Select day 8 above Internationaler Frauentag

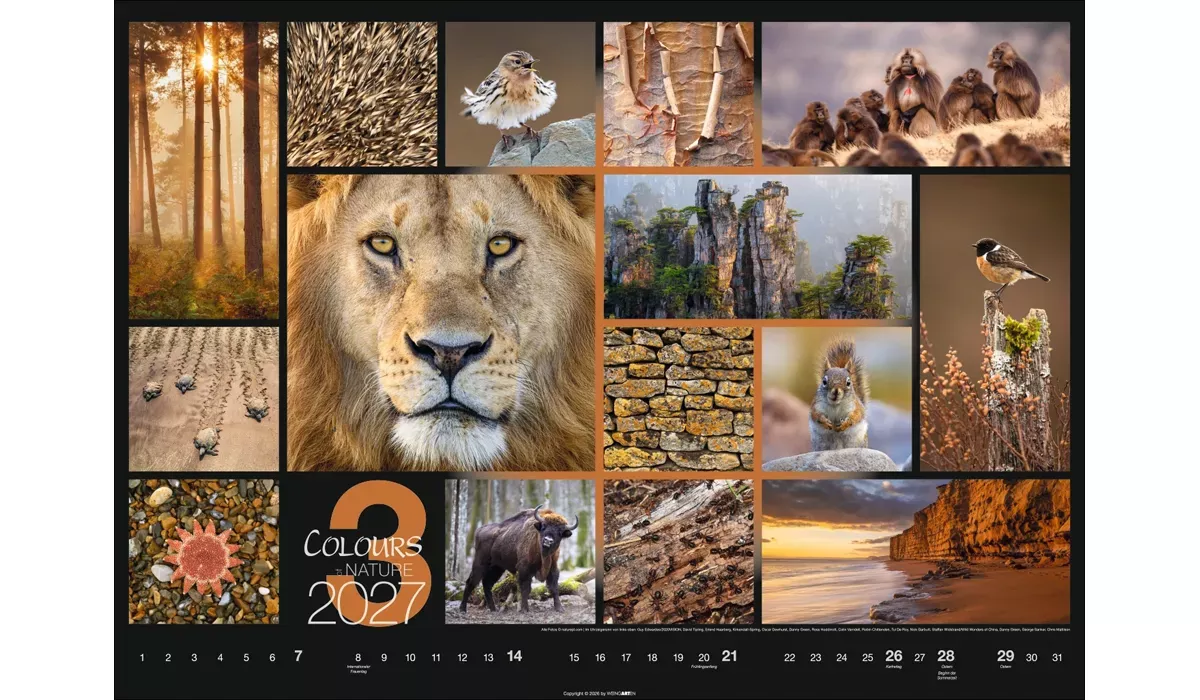point(358,657)
